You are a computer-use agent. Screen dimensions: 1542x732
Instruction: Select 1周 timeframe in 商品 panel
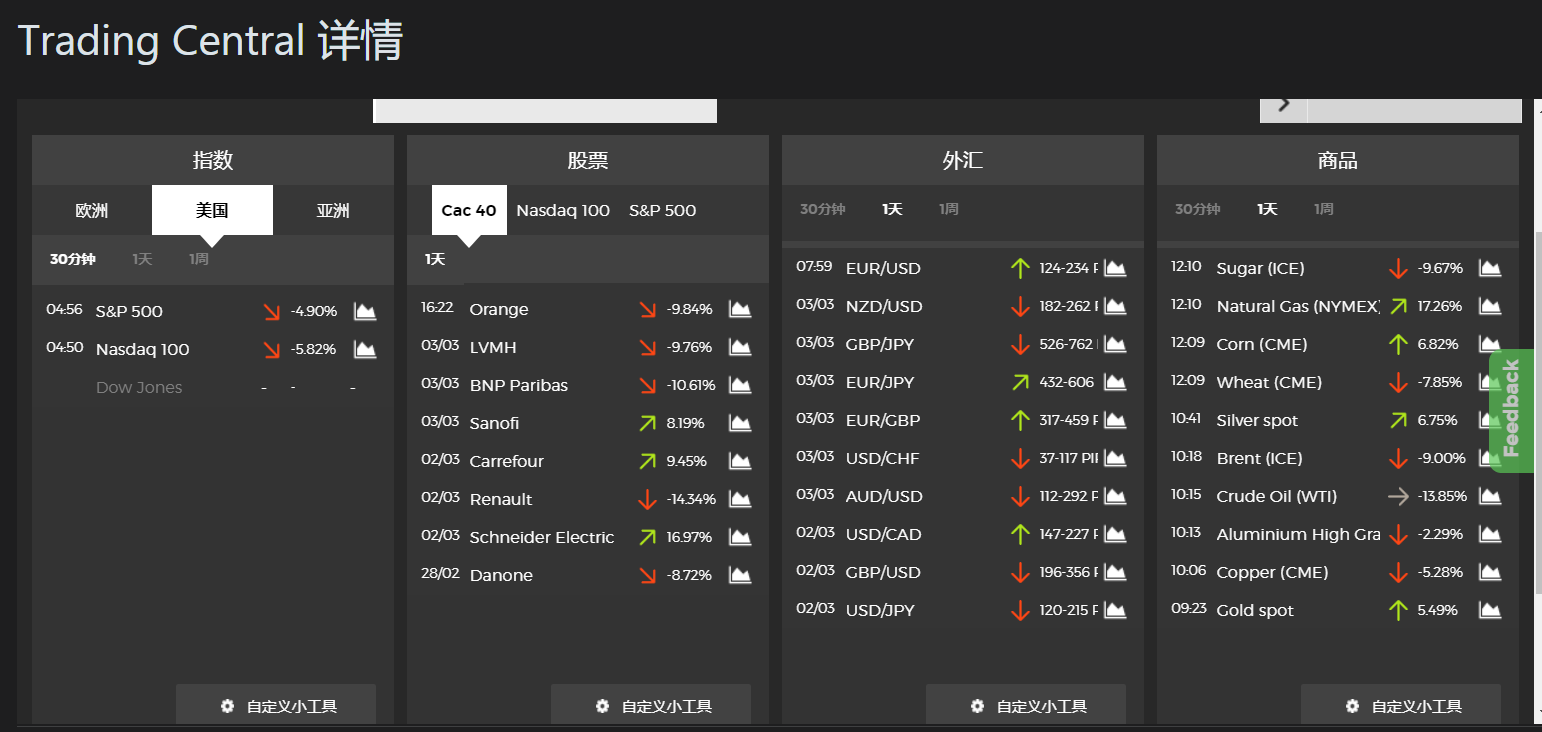(1324, 209)
